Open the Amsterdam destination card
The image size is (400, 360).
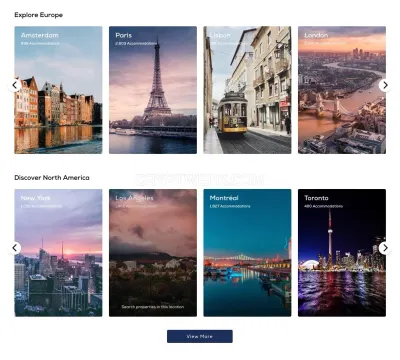point(58,90)
